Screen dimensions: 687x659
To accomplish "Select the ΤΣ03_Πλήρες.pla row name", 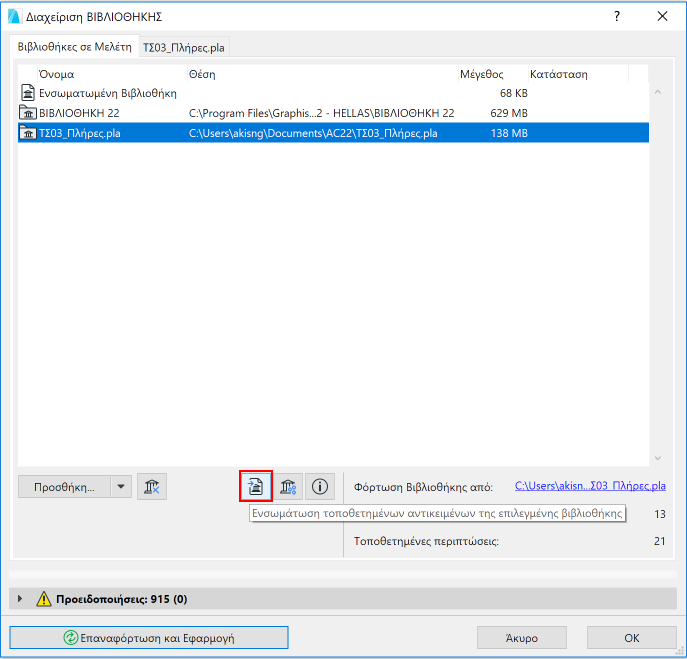I will [79, 133].
